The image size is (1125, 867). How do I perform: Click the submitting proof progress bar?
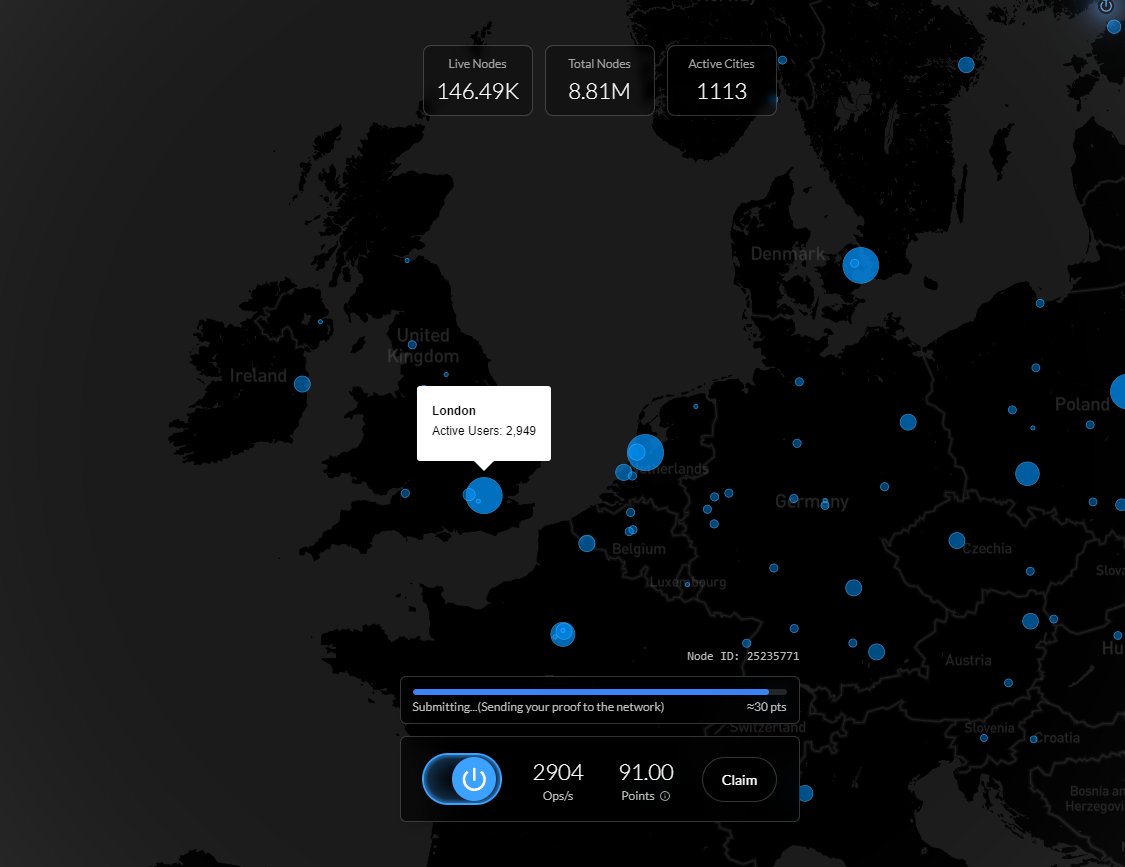(x=600, y=692)
